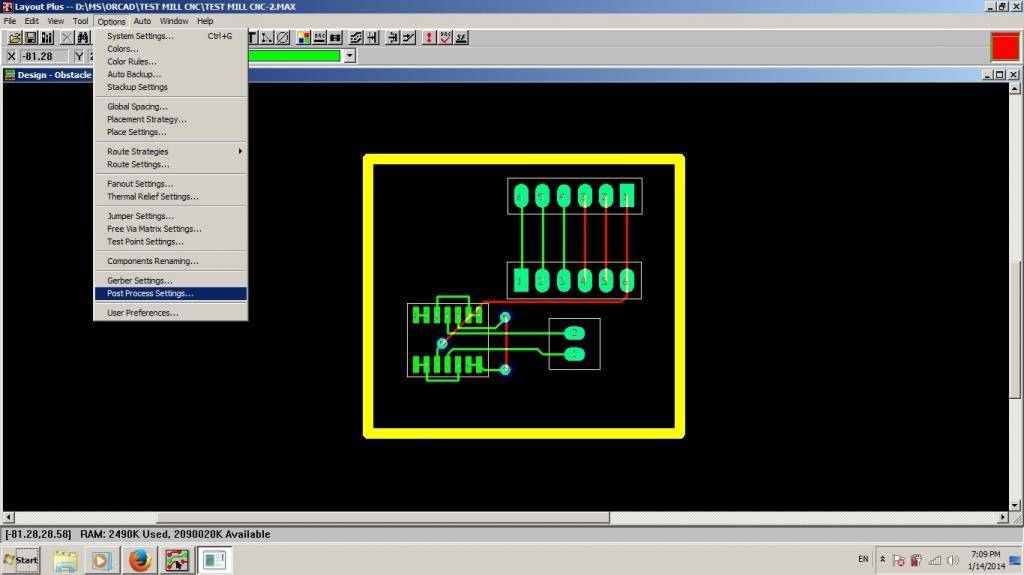This screenshot has width=1024, height=575.
Task: Choose Fanout Settings... menu entry
Action: point(170,184)
